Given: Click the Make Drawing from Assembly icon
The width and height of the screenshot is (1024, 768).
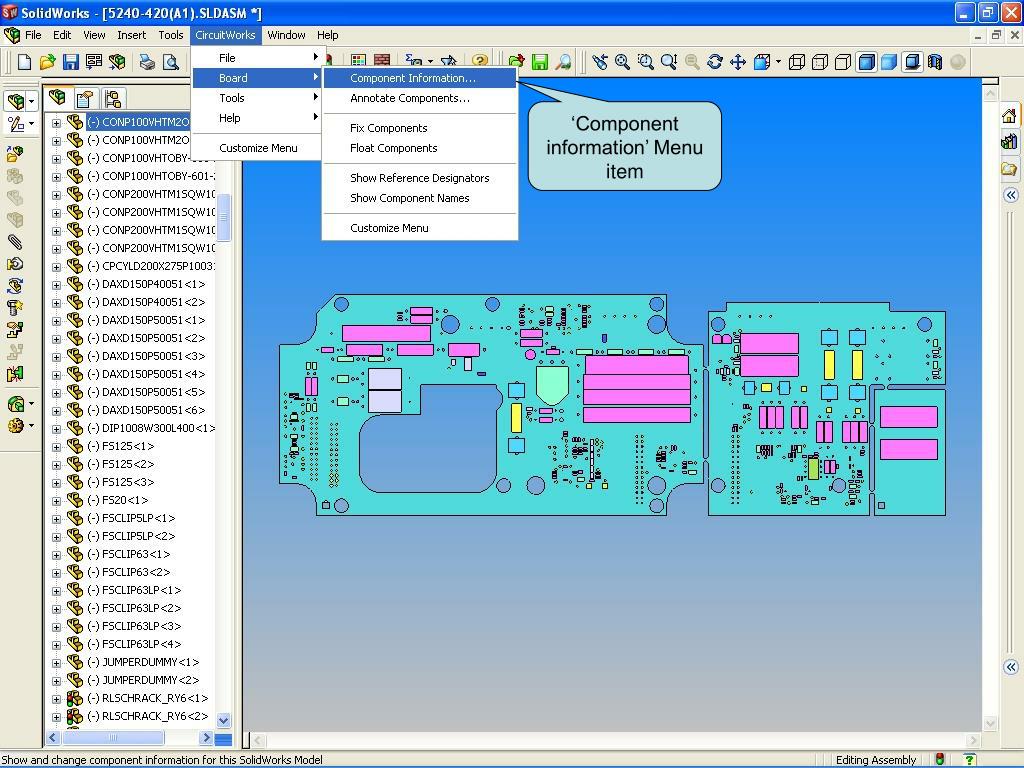Looking at the screenshot, I should click(93, 62).
